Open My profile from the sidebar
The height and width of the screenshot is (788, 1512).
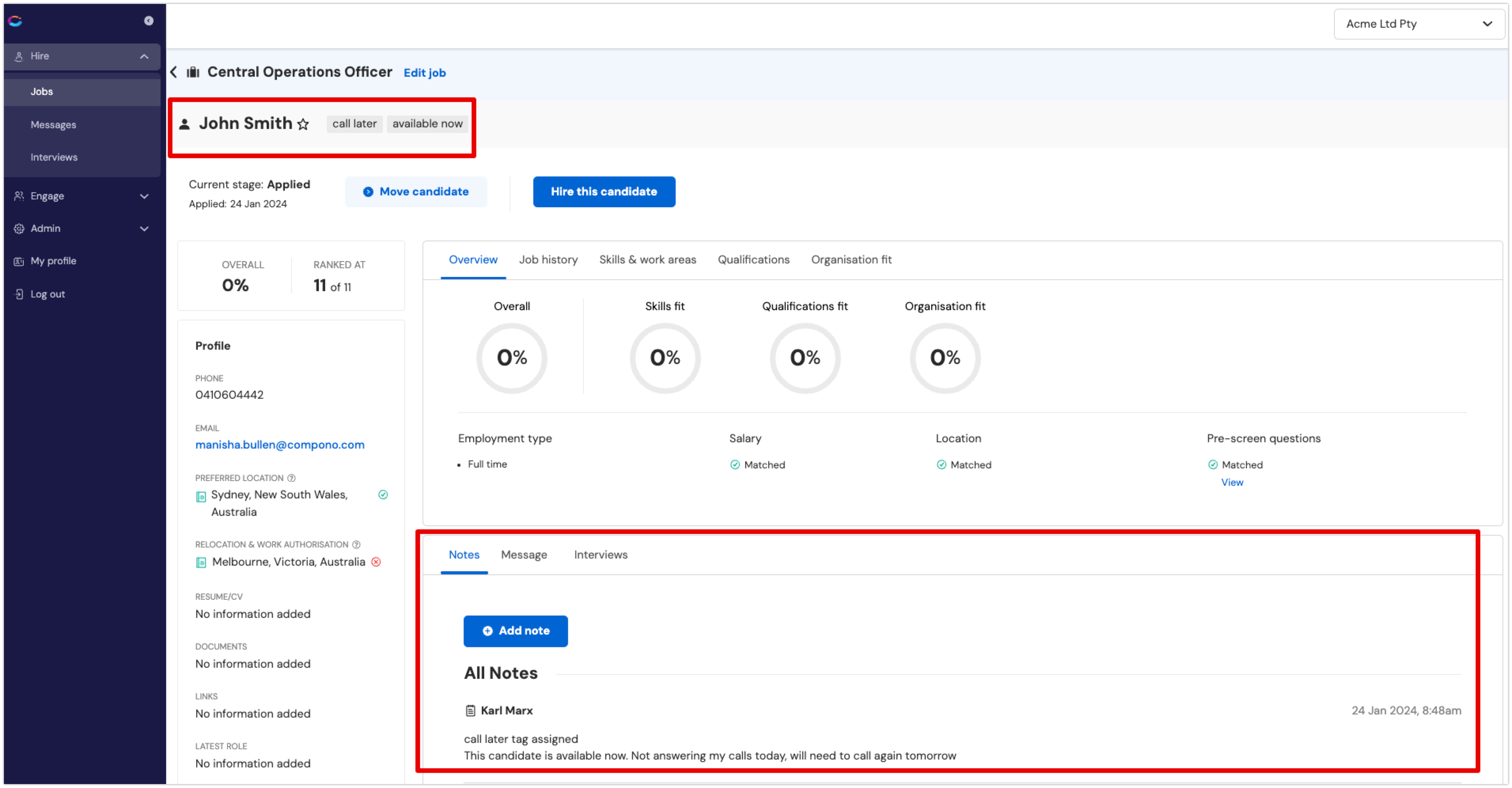pyautogui.click(x=53, y=261)
